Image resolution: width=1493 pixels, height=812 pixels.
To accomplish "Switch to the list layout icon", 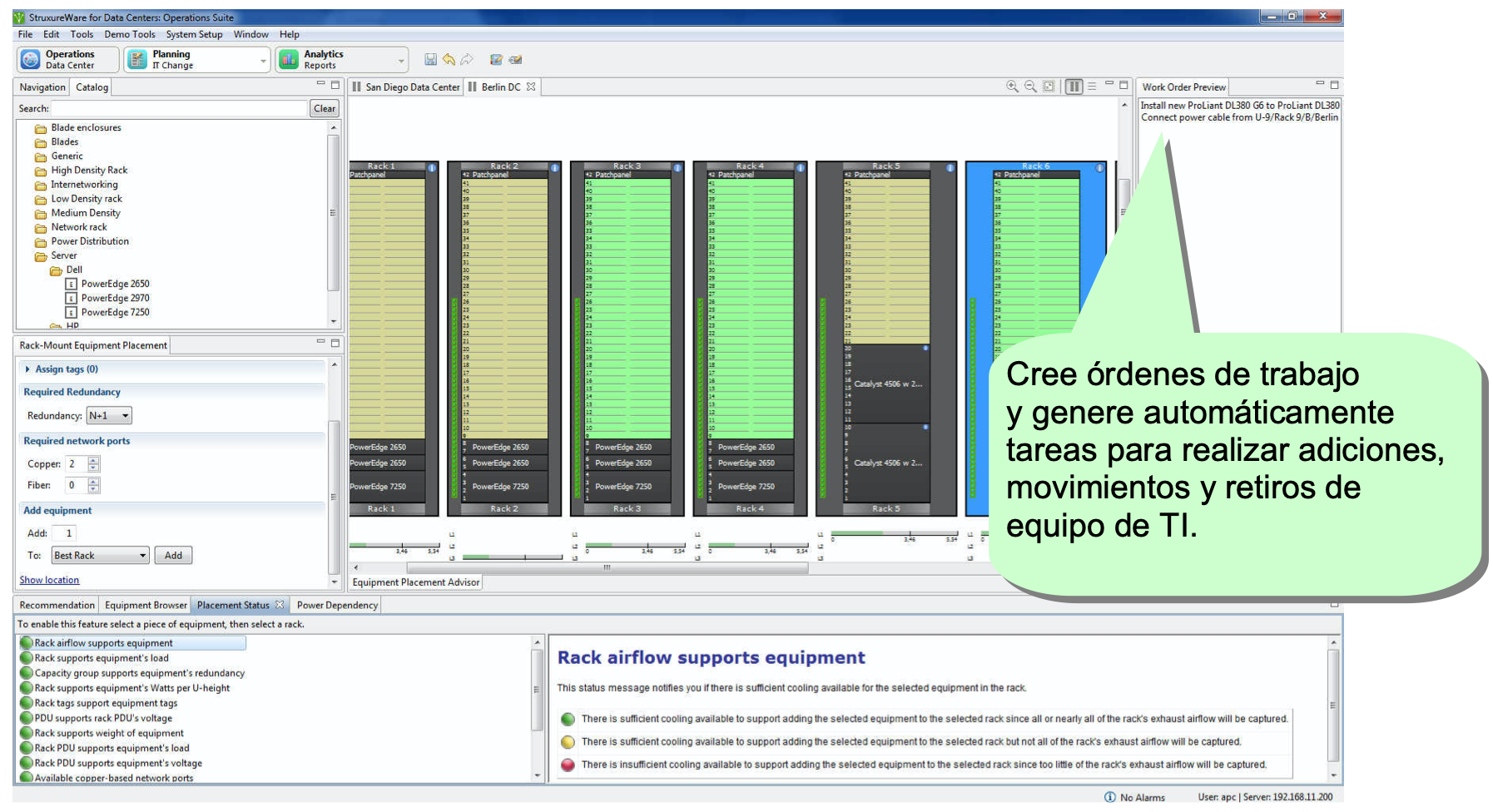I will click(x=1092, y=87).
